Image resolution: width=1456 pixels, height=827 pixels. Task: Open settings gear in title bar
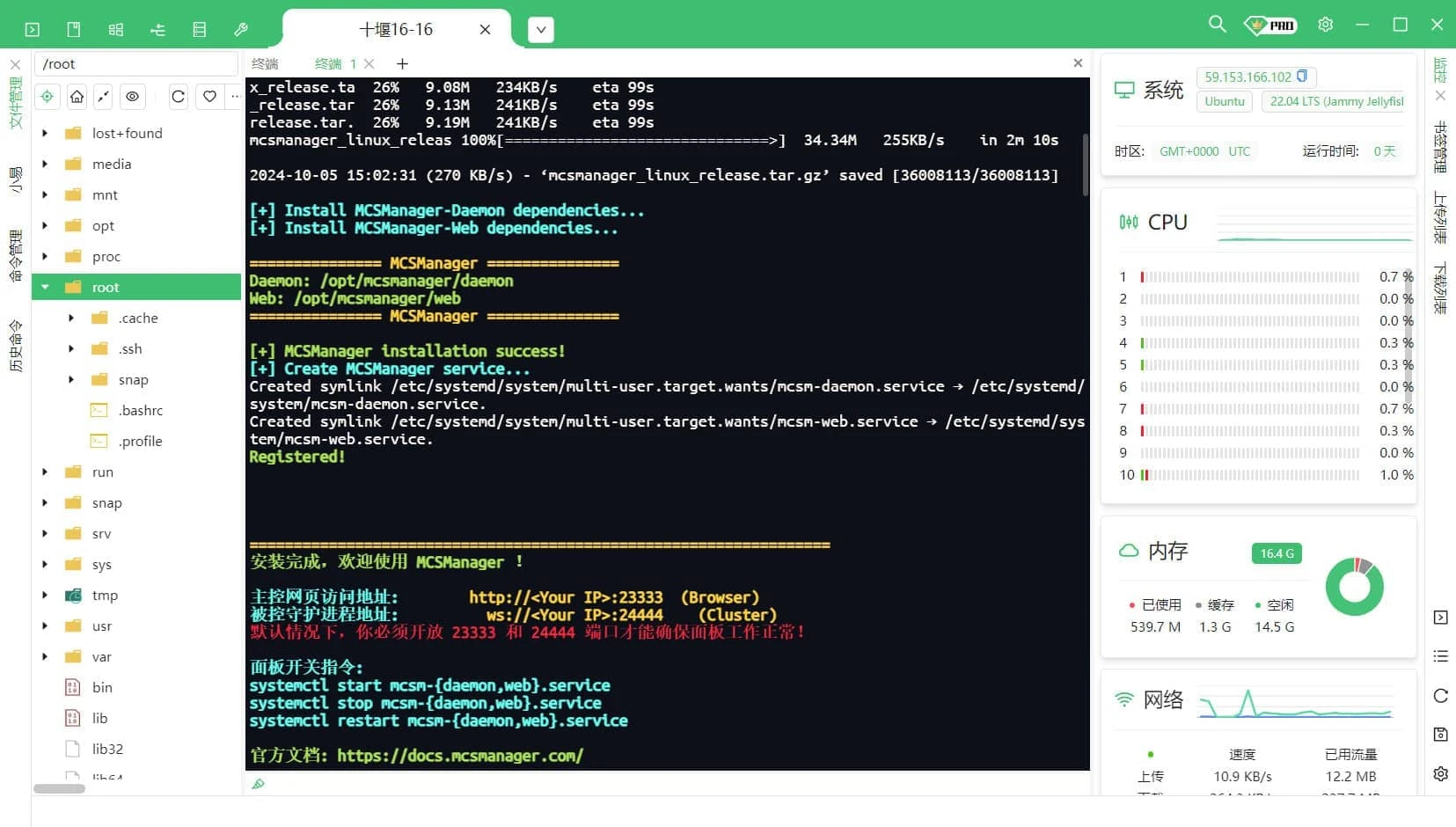pyautogui.click(x=1326, y=25)
